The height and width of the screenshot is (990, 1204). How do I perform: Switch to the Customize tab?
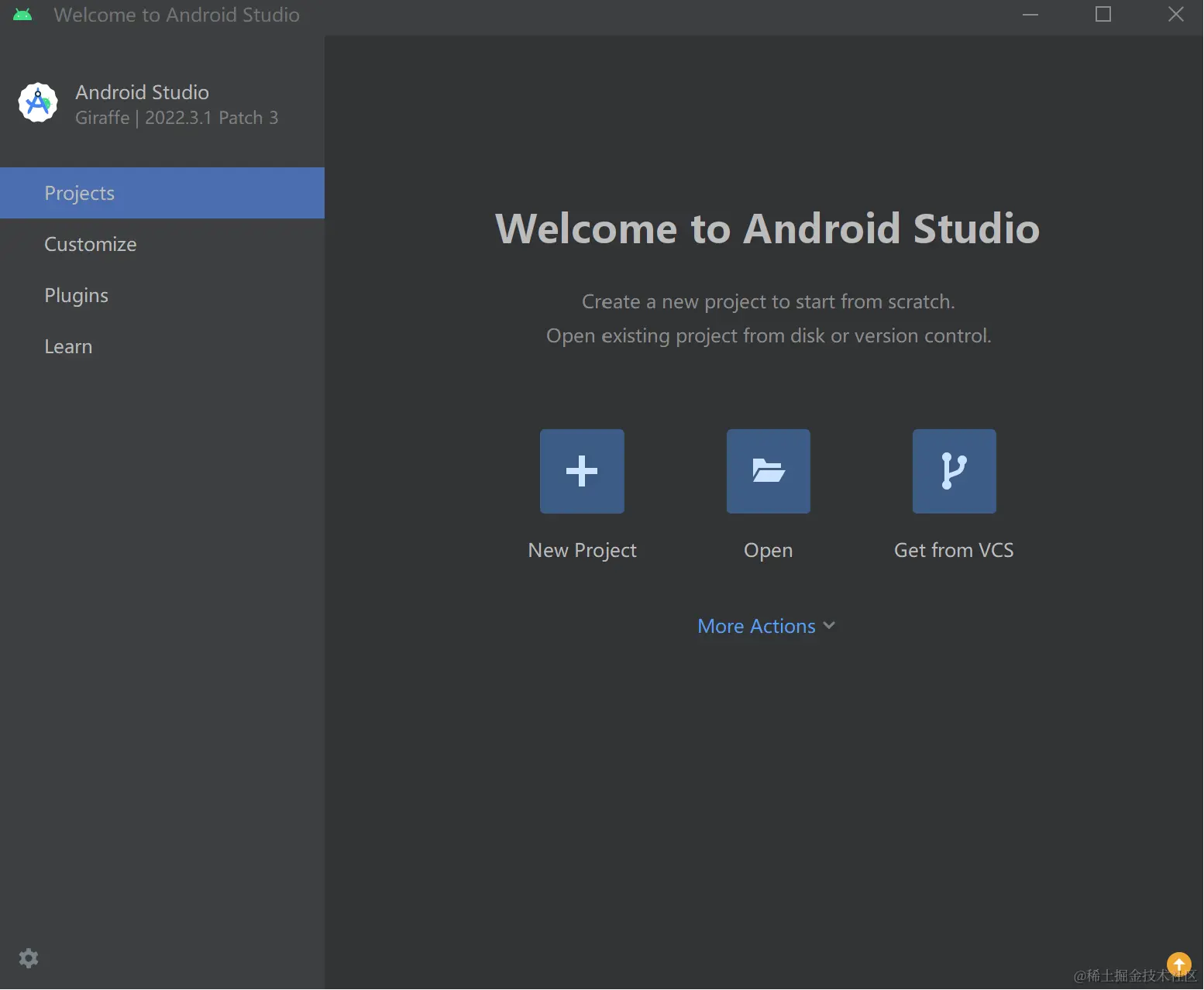click(x=162, y=244)
